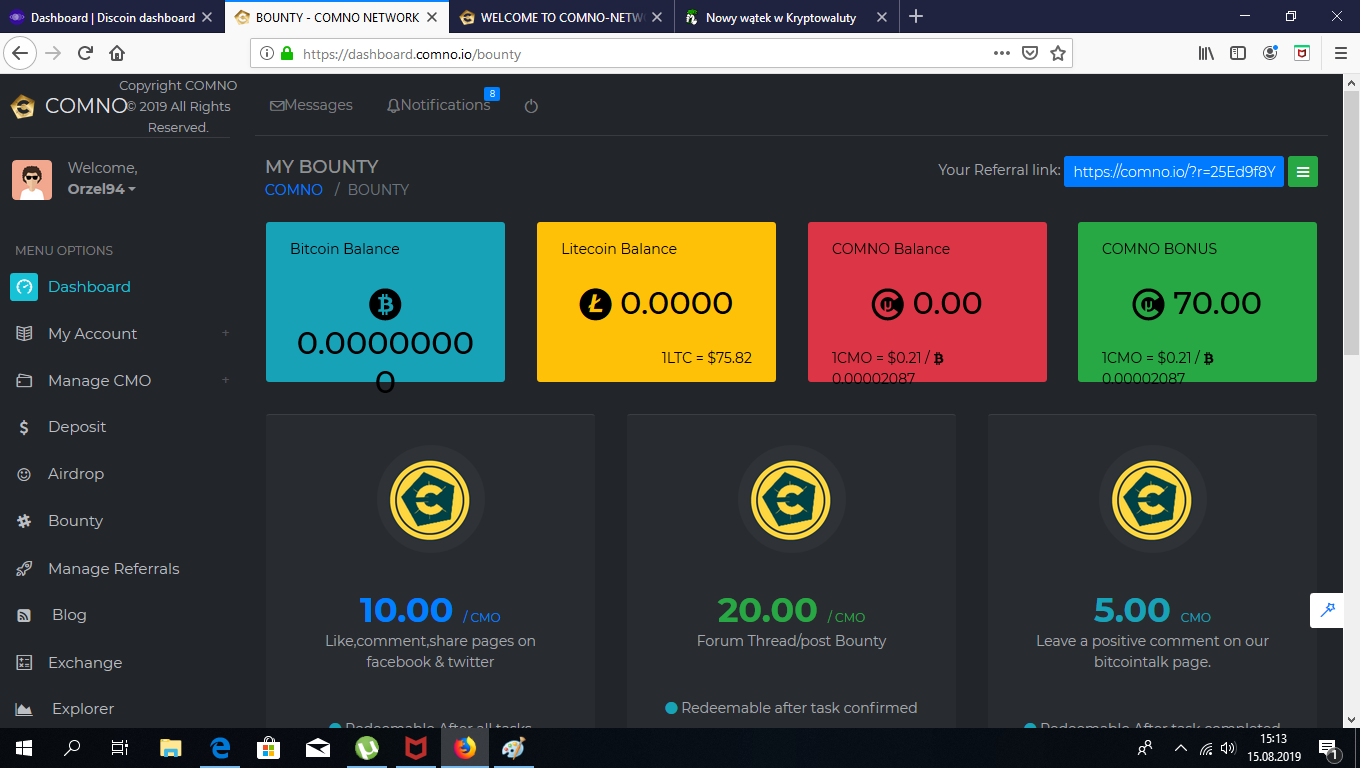1360x768 pixels.
Task: Show site information icon in address bar
Action: click(267, 54)
